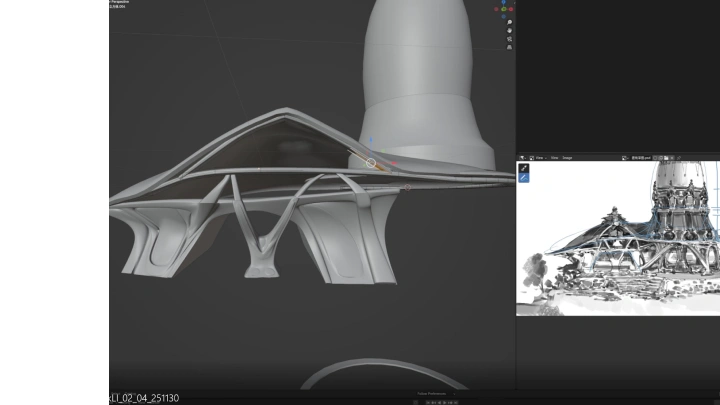Open the Image menu in the image editor
Screen dimensions: 720x405
pyautogui.click(x=568, y=158)
